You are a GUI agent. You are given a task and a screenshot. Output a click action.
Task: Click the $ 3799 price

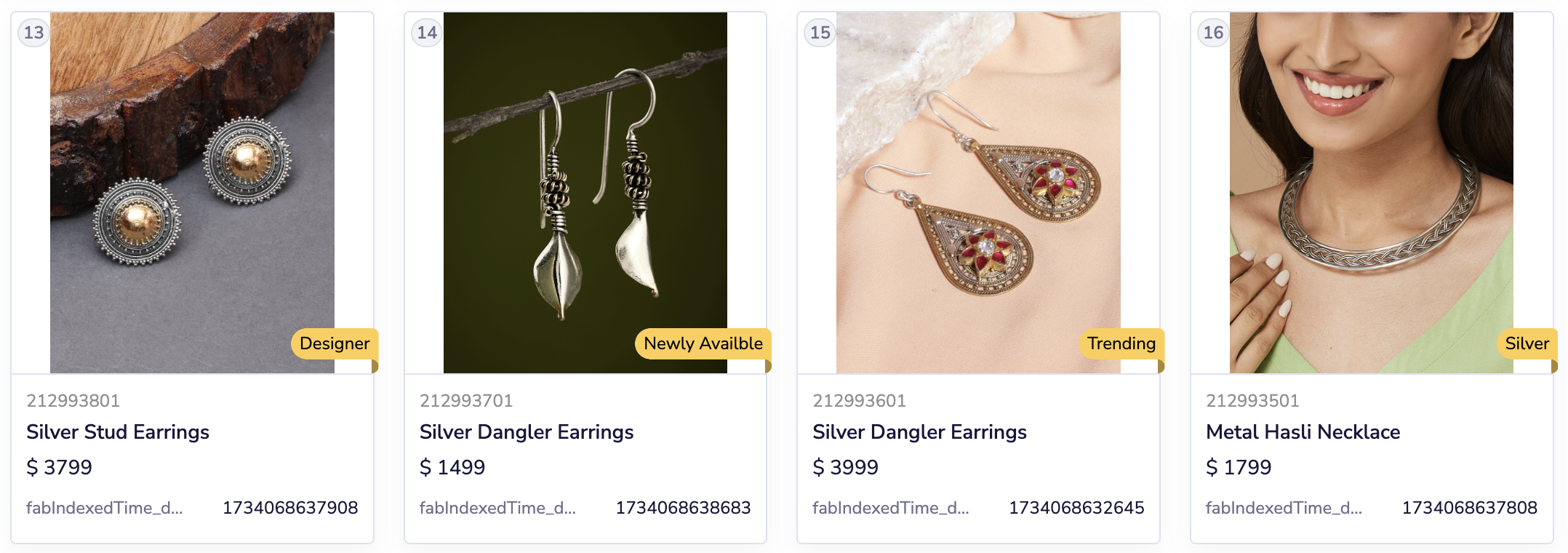60,467
